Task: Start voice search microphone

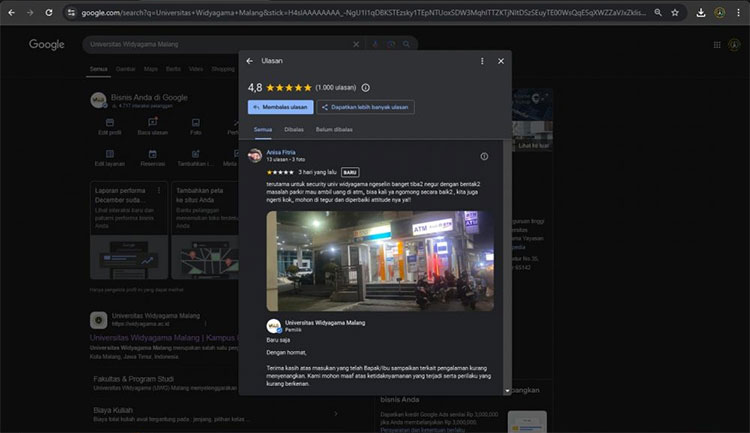Action: click(375, 44)
